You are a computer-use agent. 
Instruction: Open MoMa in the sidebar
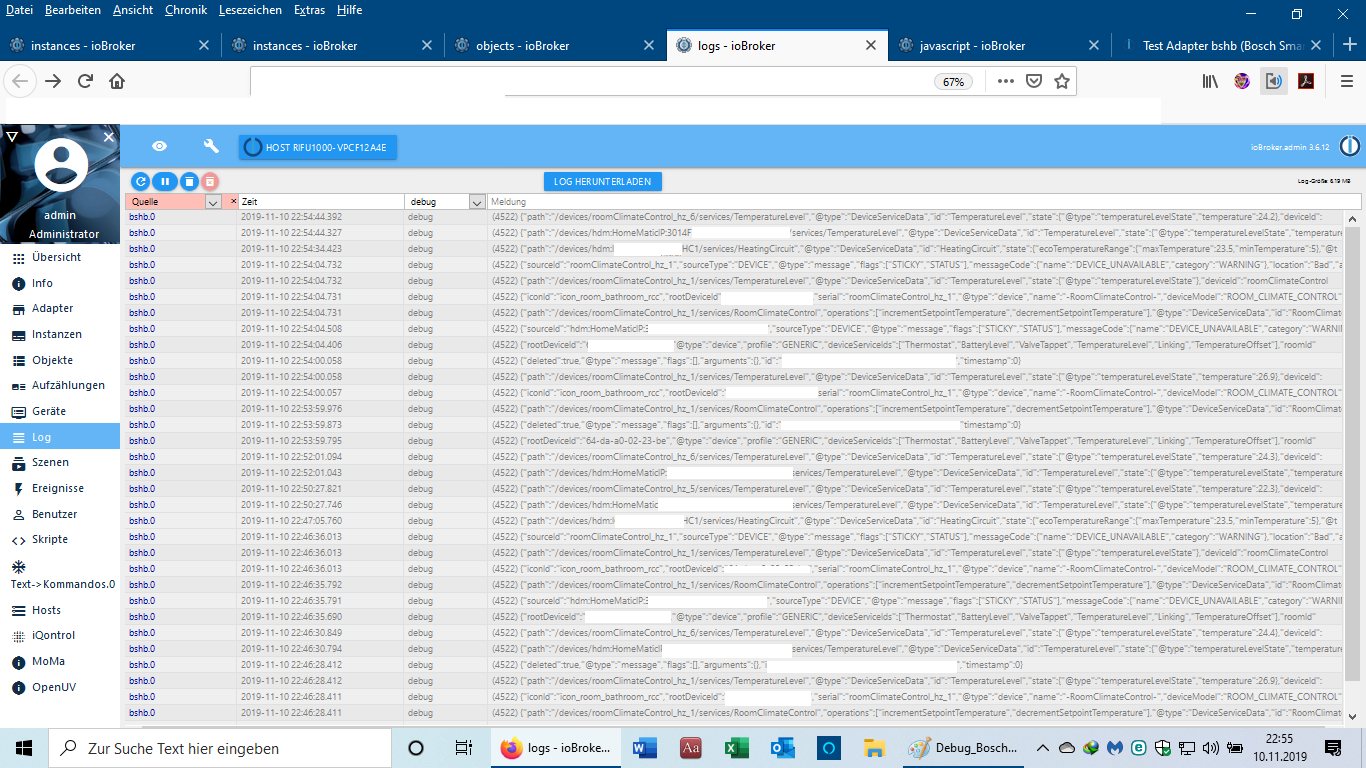(60, 661)
